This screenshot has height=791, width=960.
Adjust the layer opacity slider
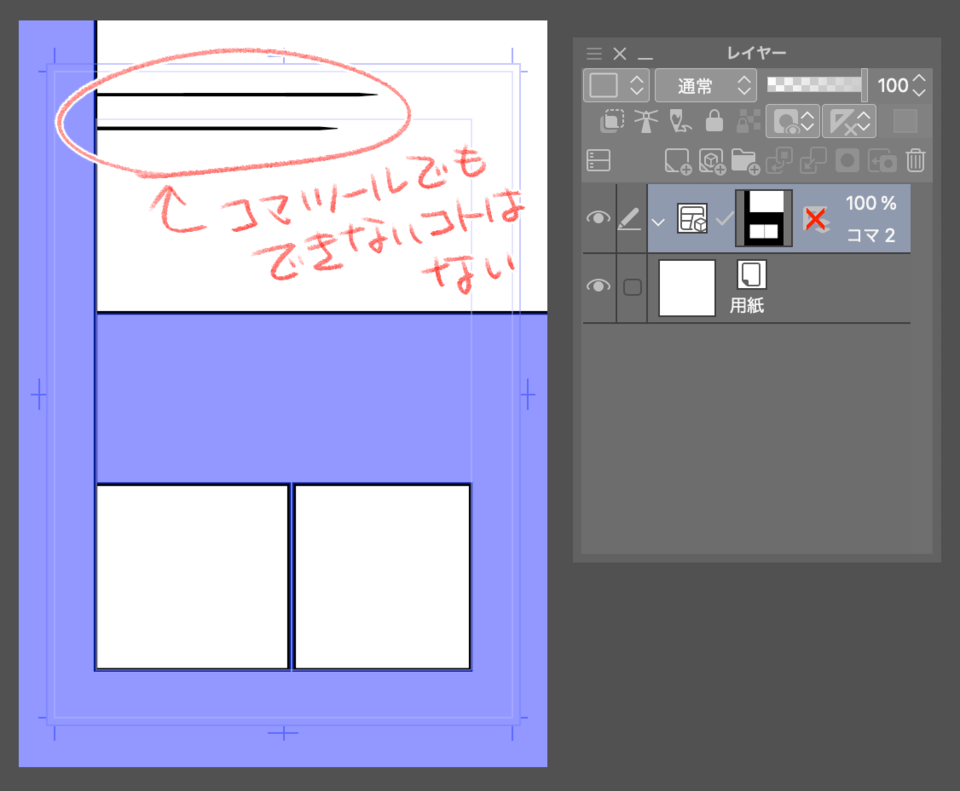point(817,84)
